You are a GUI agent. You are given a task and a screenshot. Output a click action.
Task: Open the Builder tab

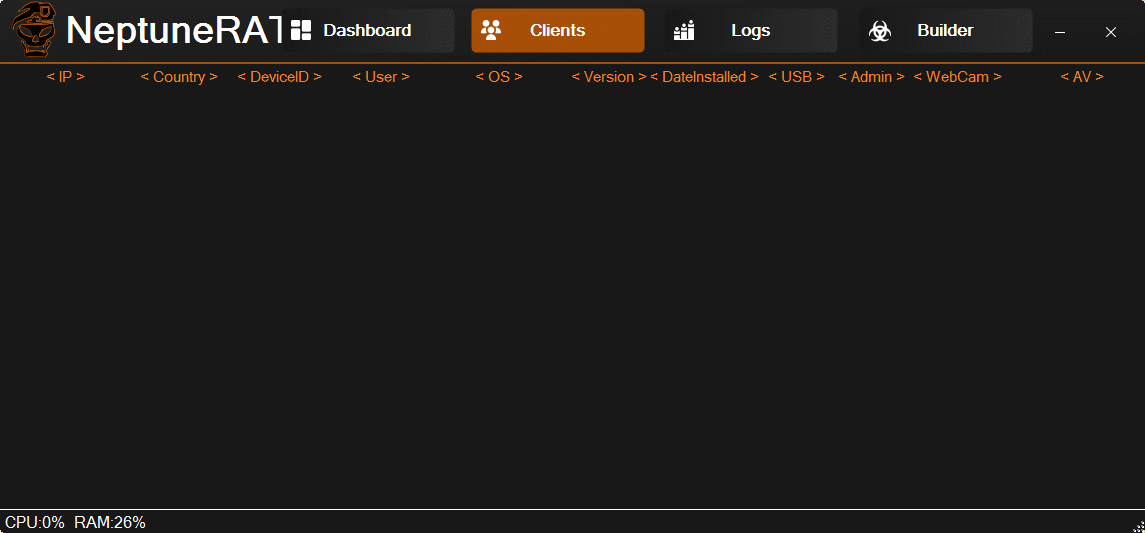click(x=945, y=31)
